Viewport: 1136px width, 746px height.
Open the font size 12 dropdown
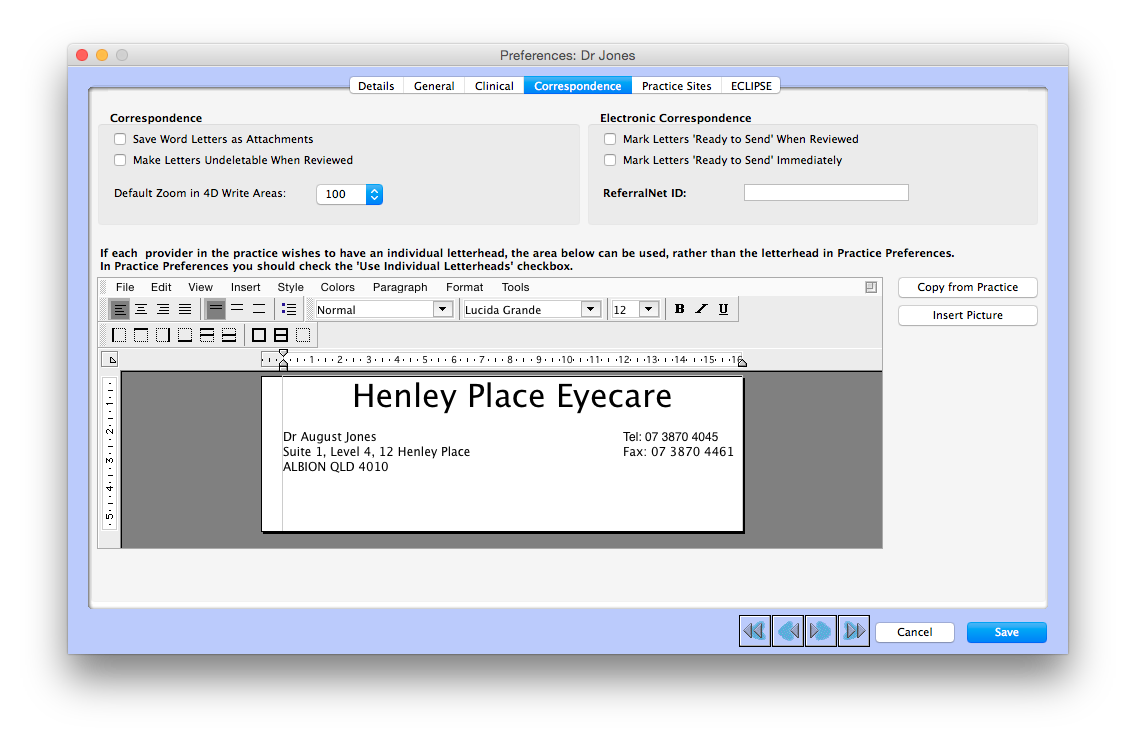pos(648,309)
